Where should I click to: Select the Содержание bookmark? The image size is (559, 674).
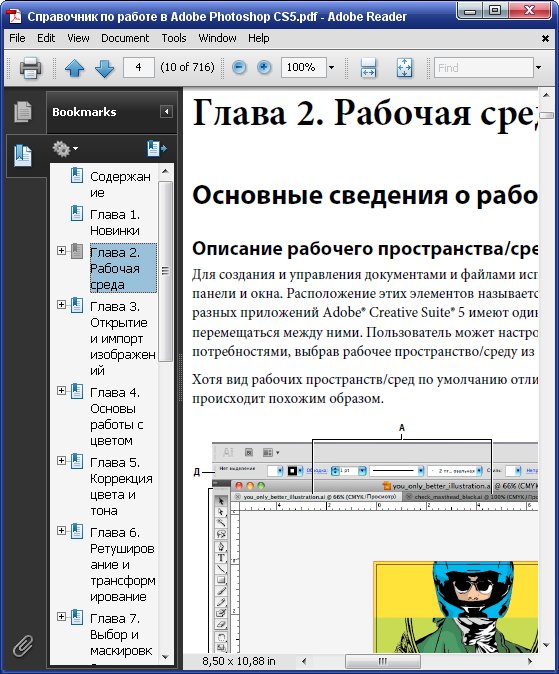tap(120, 184)
